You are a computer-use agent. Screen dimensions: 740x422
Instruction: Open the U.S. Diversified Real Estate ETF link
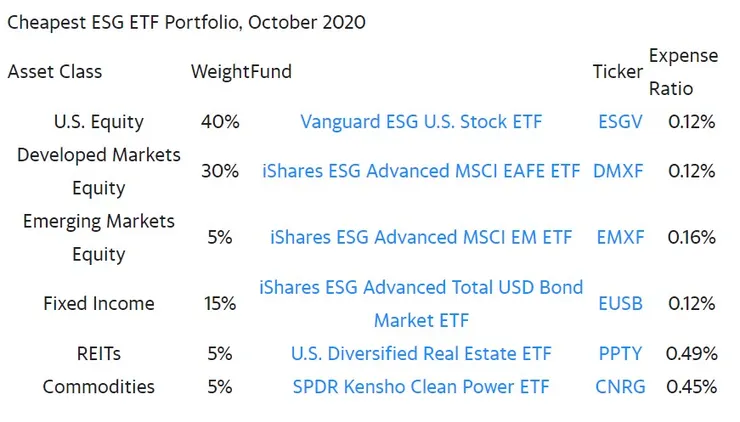421,353
